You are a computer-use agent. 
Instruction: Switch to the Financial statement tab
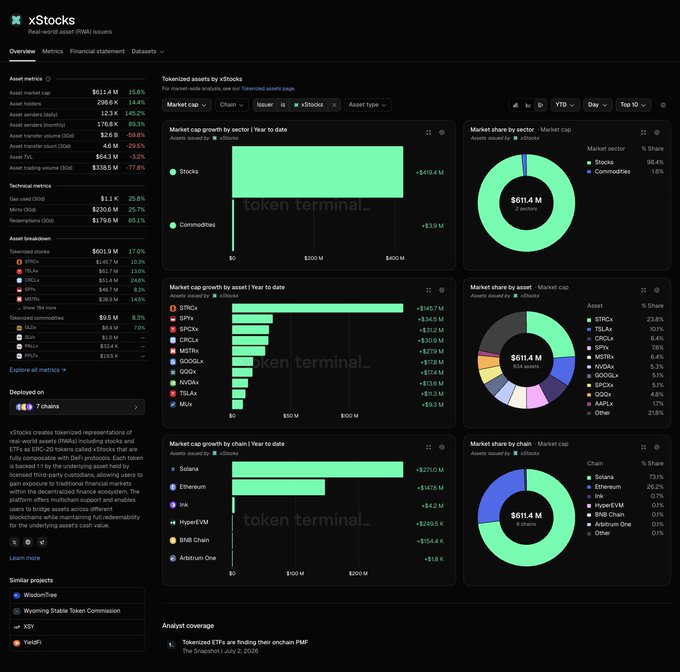pyautogui.click(x=97, y=52)
